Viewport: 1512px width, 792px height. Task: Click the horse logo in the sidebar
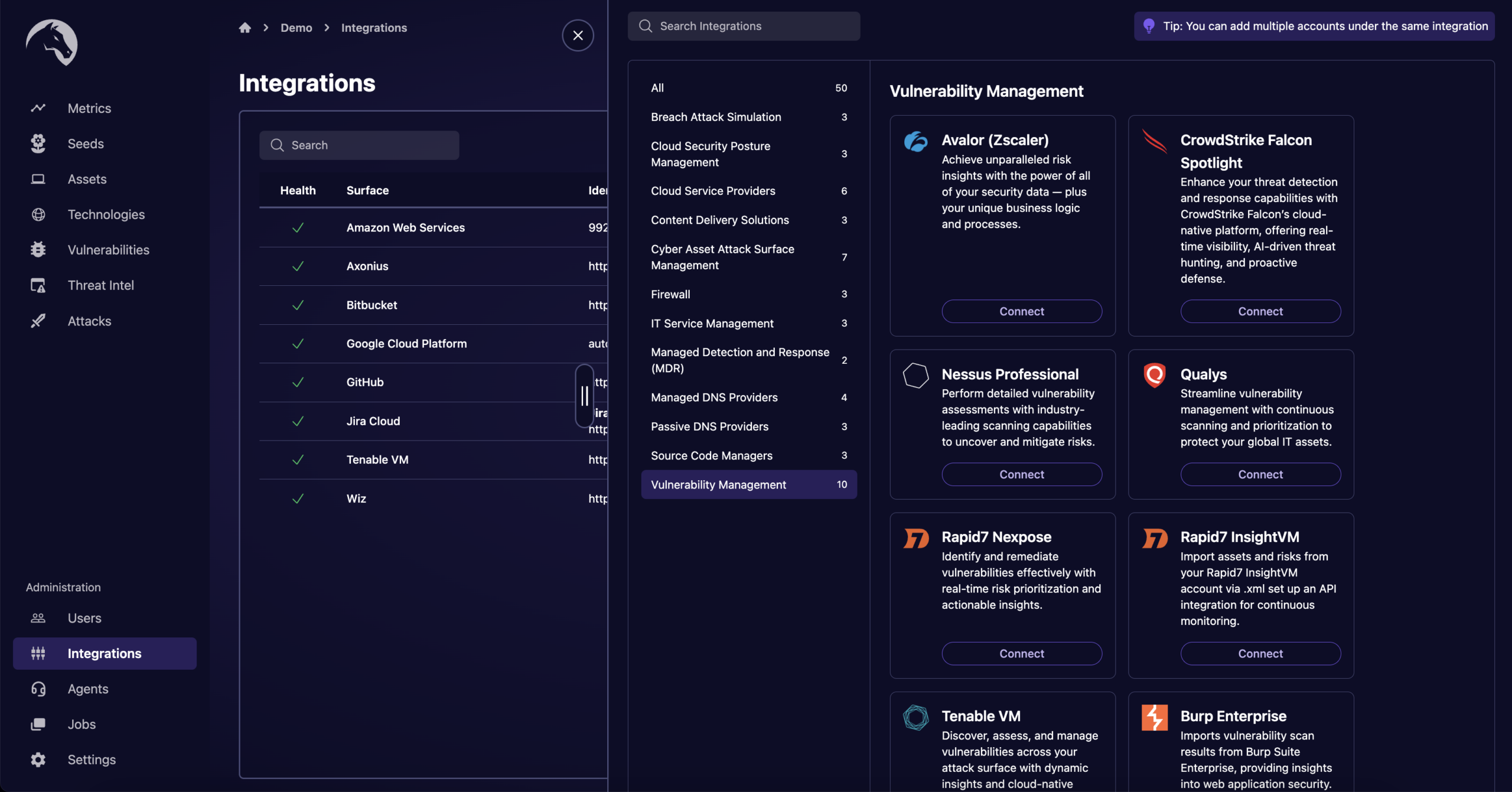(51, 42)
